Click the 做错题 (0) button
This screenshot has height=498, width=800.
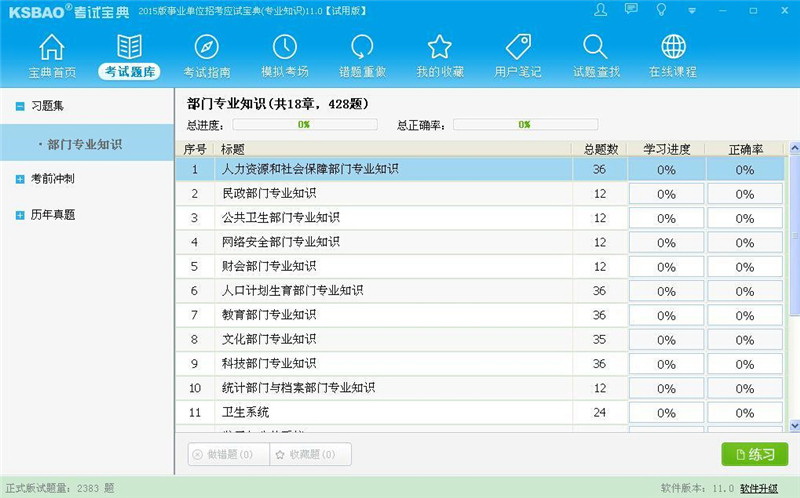pos(229,454)
